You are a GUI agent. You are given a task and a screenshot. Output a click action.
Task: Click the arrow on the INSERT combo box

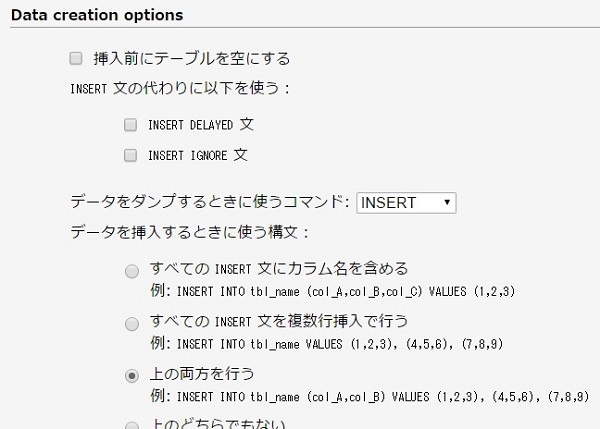point(446,203)
